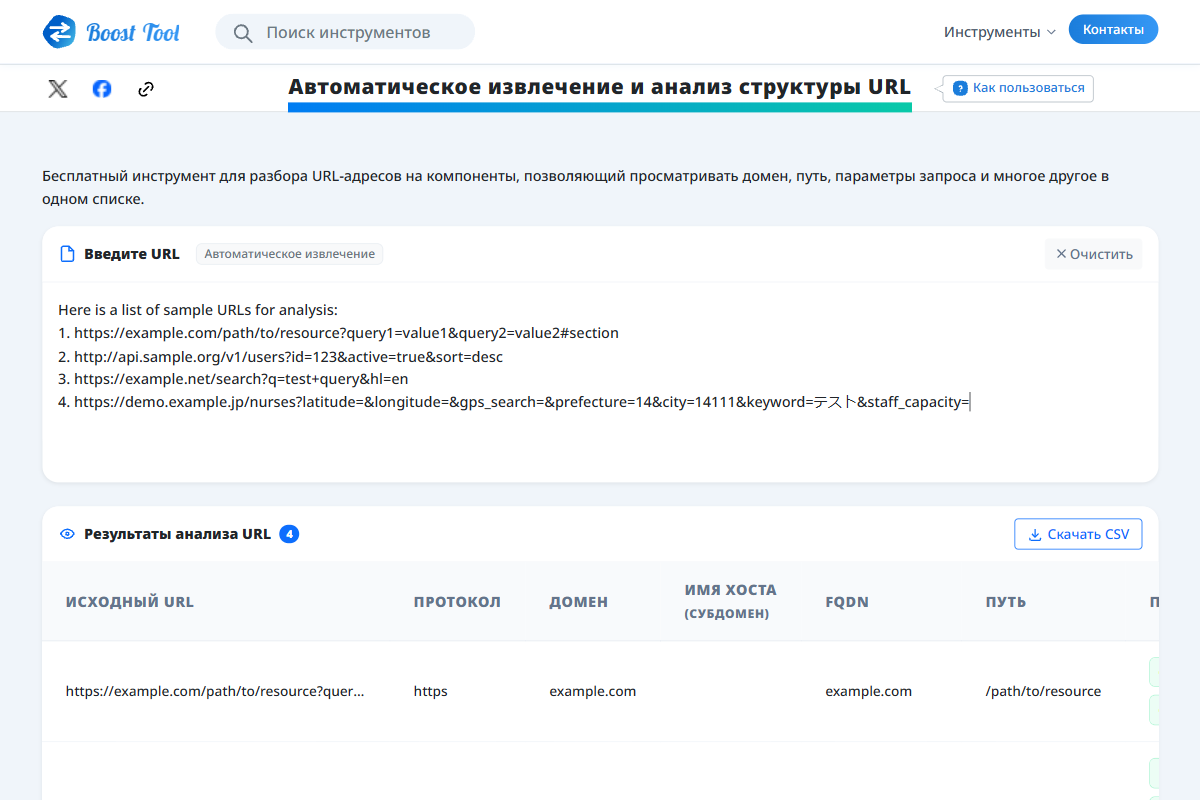This screenshot has height=800, width=1200.
Task: Click the /path/to/resource path cell
Action: (x=1043, y=691)
